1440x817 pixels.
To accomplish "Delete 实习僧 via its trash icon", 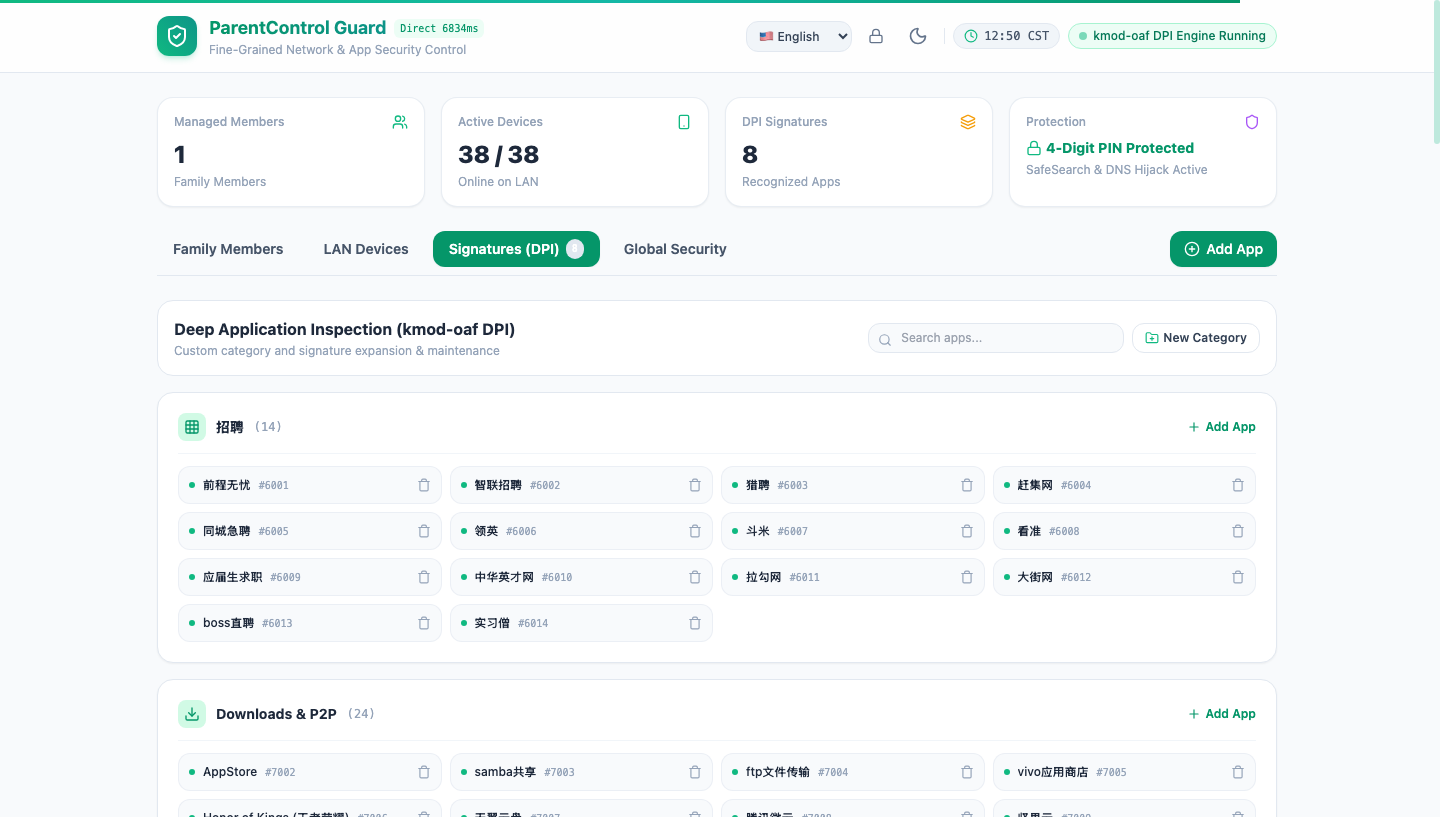I will click(695, 623).
